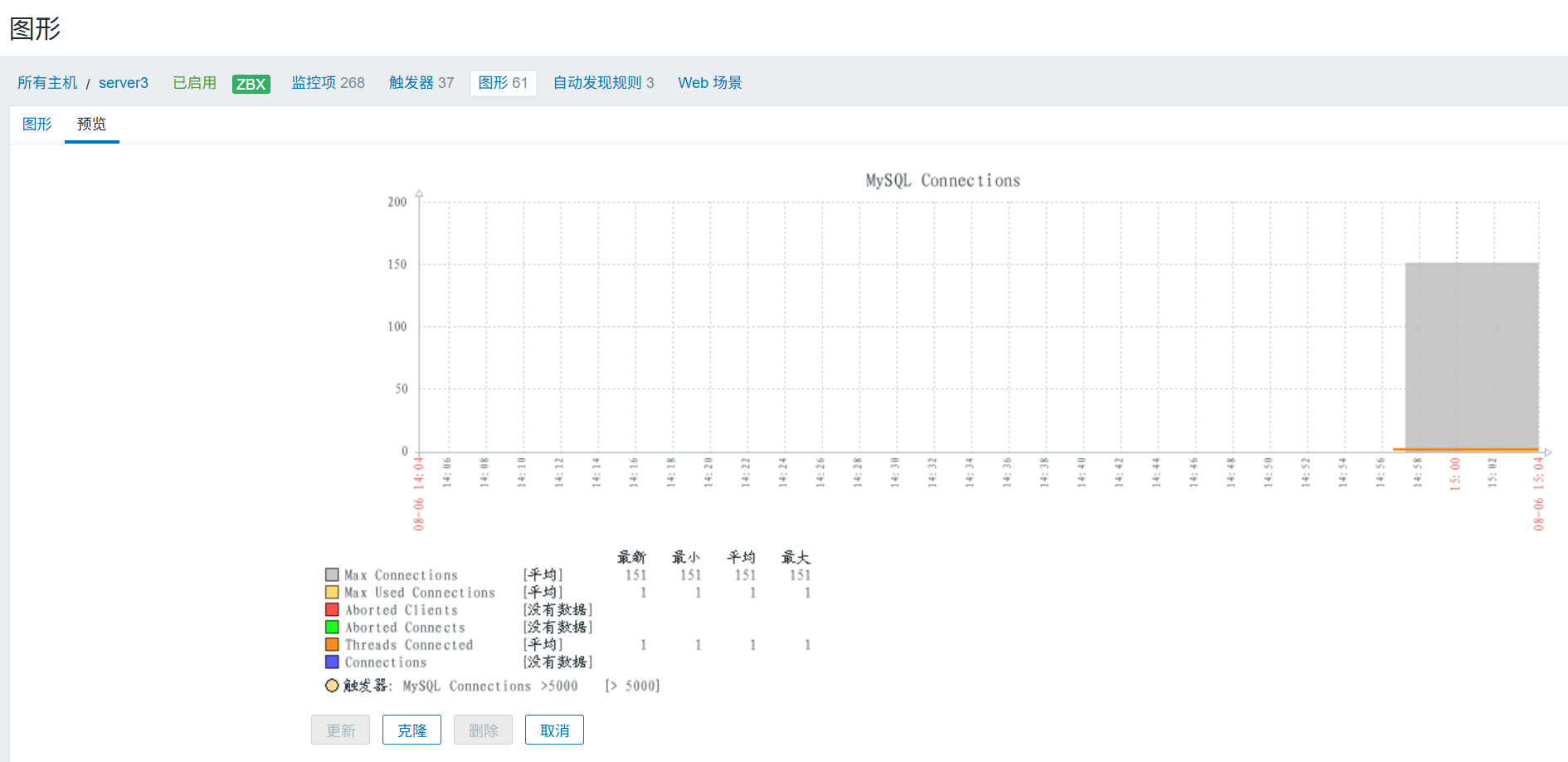This screenshot has height=762, width=1568.
Task: Click the 150 y-axis label
Action: pyautogui.click(x=397, y=264)
